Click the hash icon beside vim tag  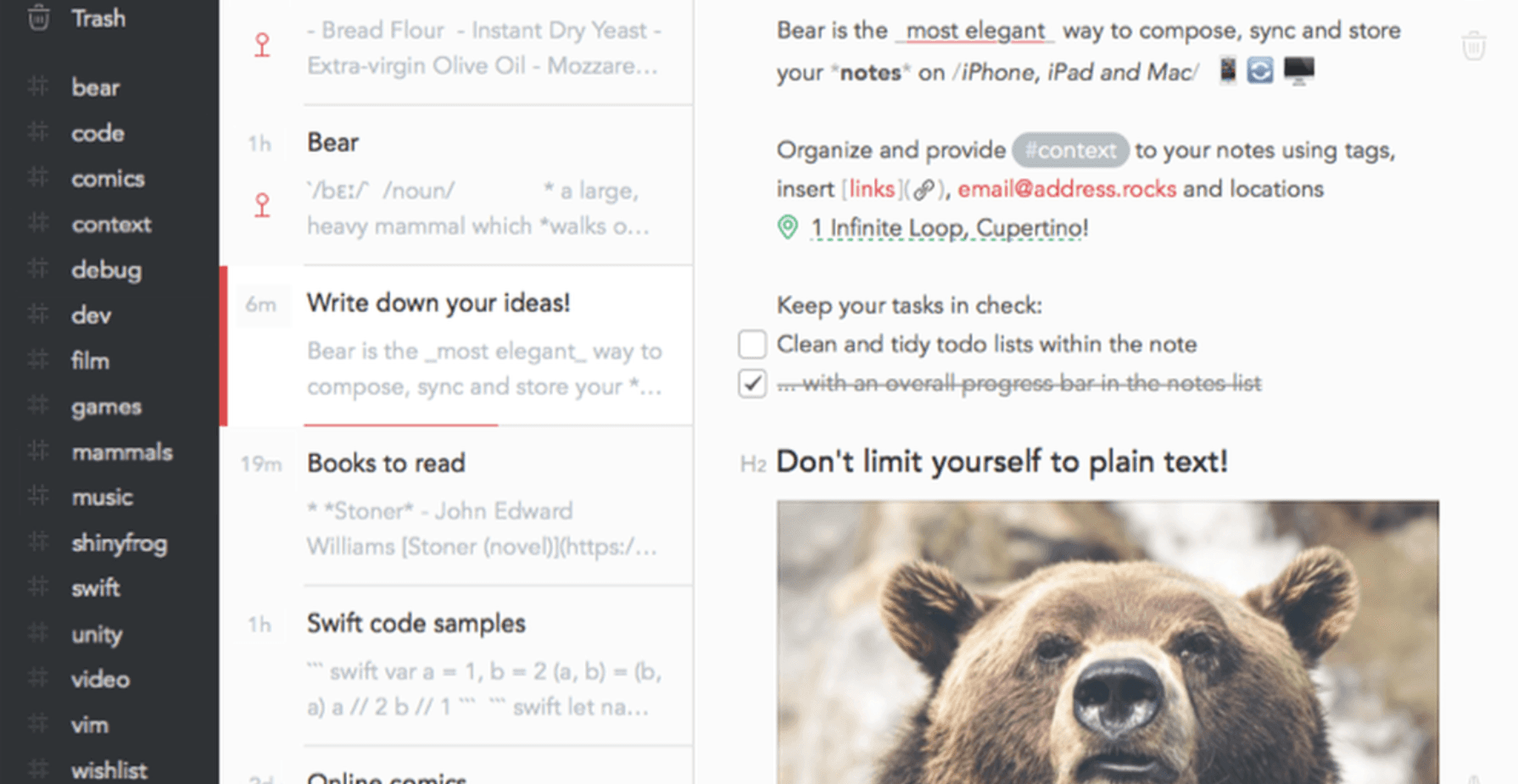[38, 725]
